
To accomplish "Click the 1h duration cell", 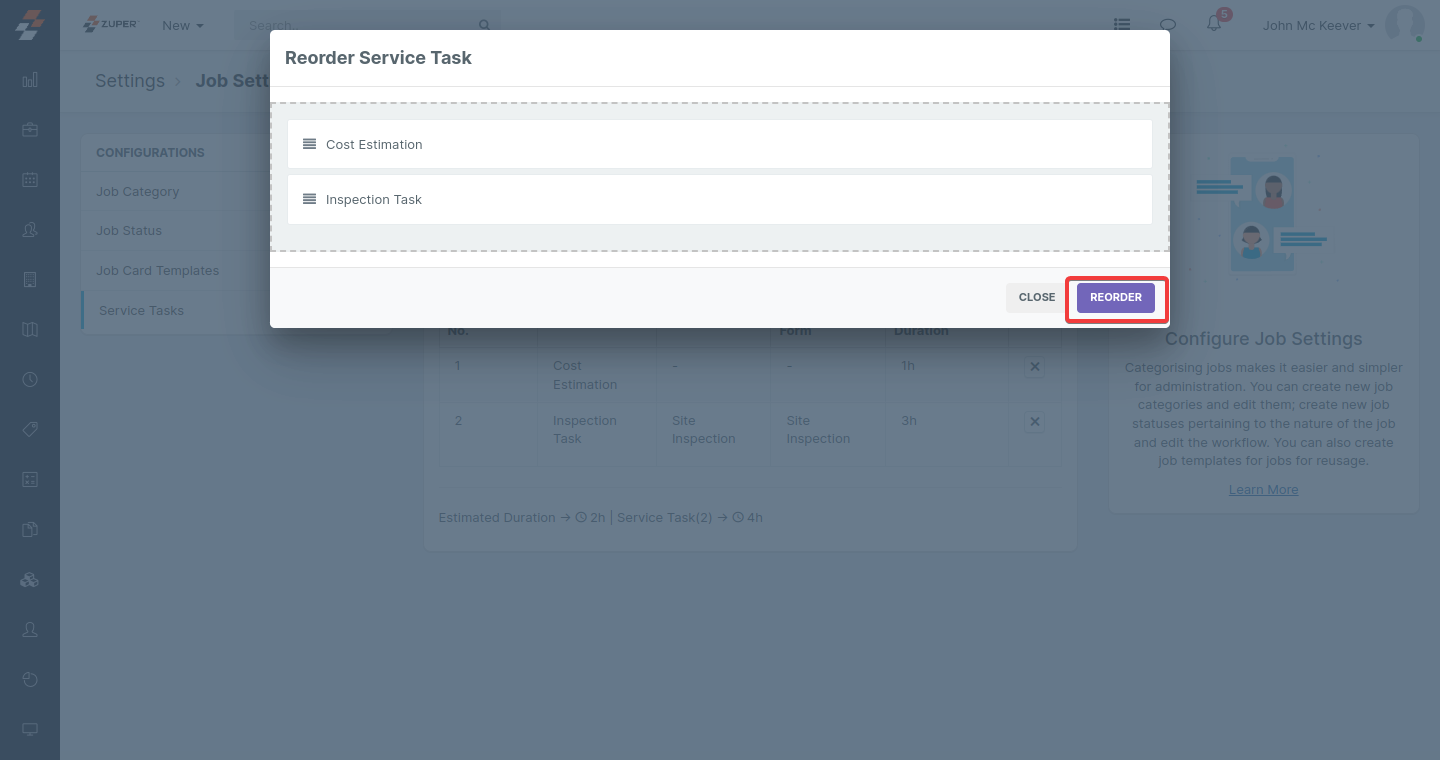I will click(x=908, y=366).
